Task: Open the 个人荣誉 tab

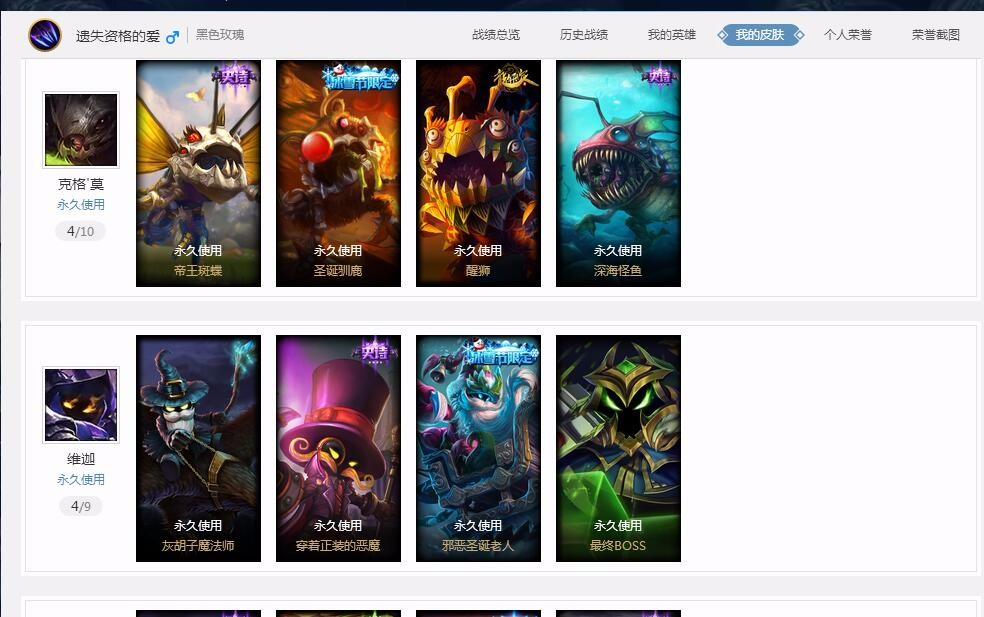Action: click(848, 35)
